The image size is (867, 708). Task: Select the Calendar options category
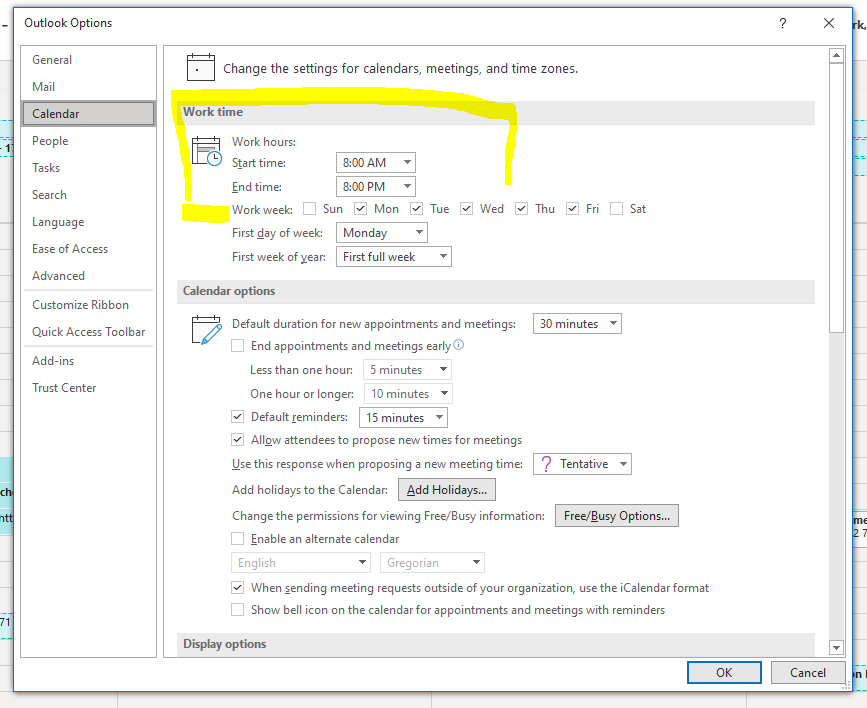click(88, 113)
